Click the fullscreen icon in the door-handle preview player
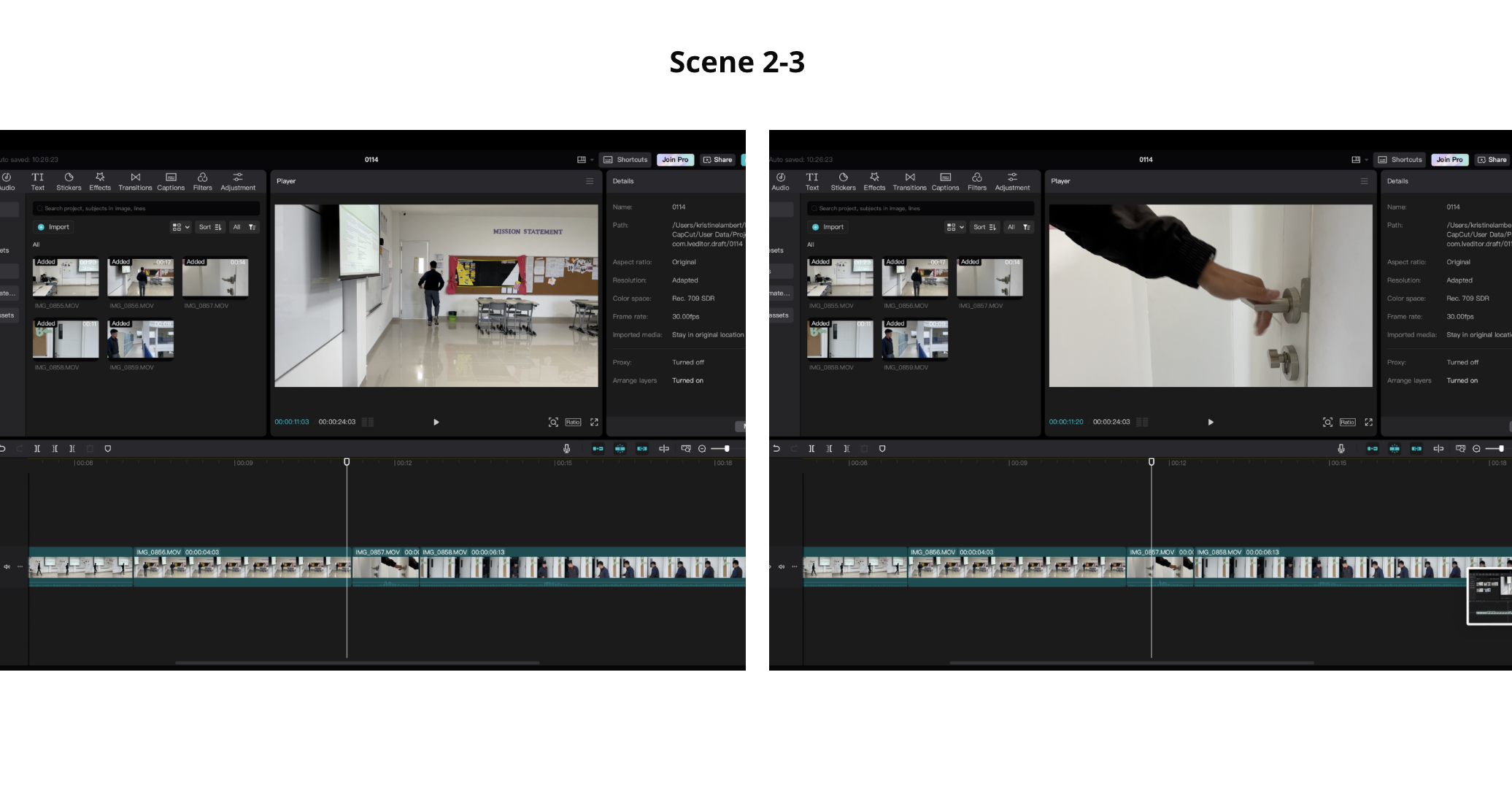This screenshot has height=803, width=1512. click(x=1368, y=422)
